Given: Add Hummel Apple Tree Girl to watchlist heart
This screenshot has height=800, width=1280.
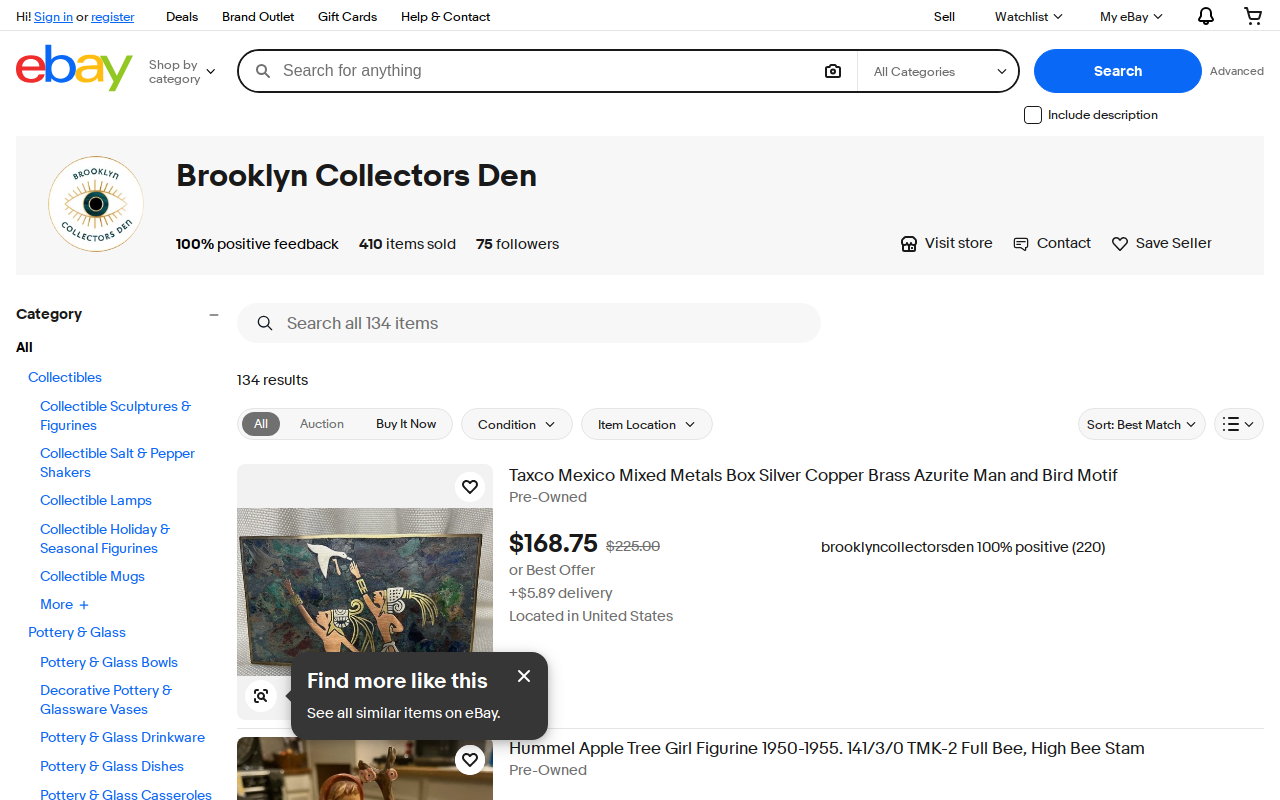Looking at the screenshot, I should 470,760.
